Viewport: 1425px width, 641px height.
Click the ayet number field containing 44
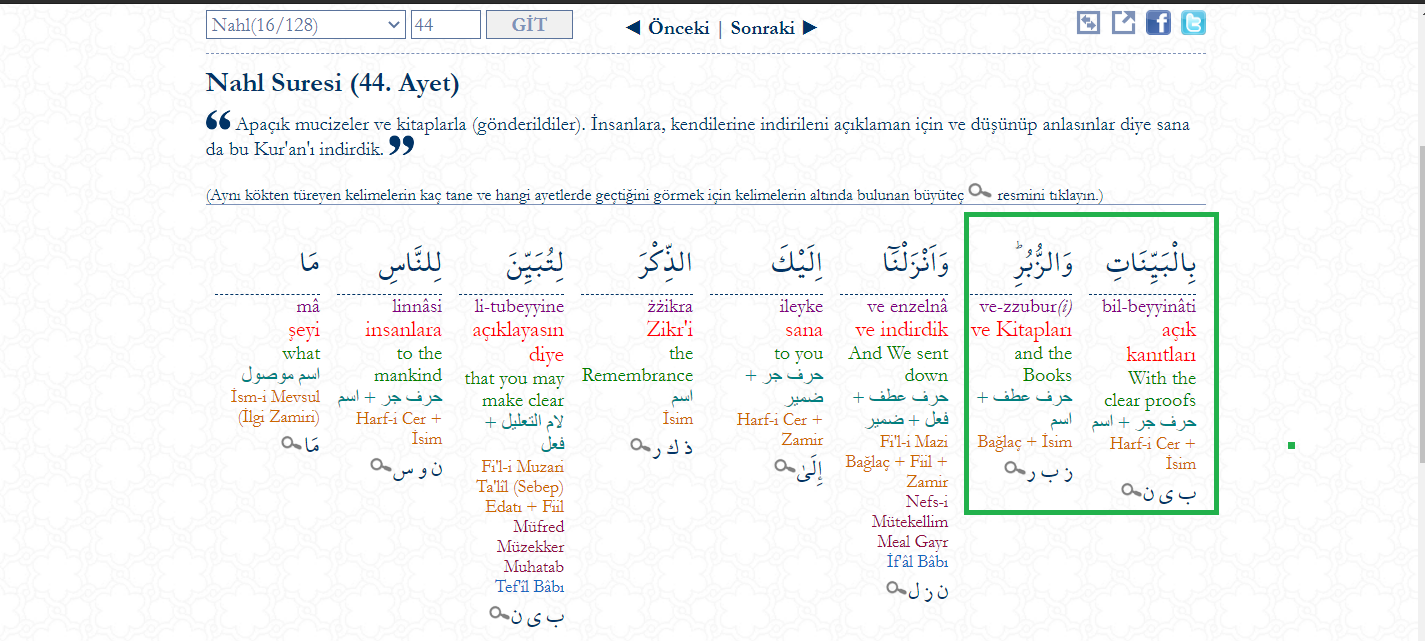(446, 25)
